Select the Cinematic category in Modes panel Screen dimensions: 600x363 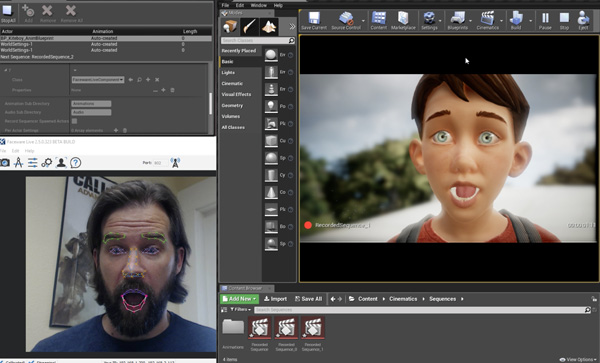232,83
